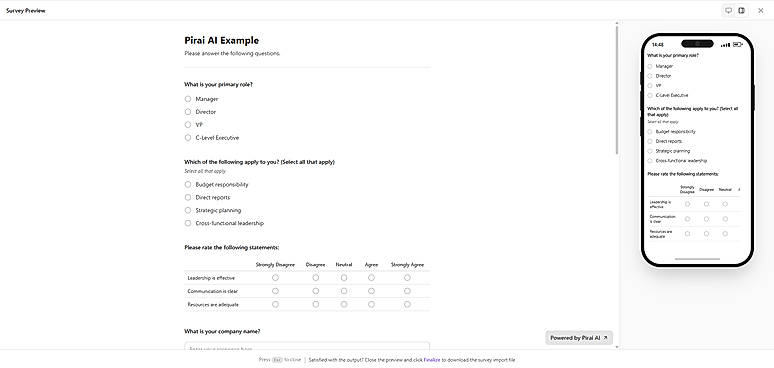
Task: Phone preview: Communication is clear Neutral radio
Action: point(725,219)
